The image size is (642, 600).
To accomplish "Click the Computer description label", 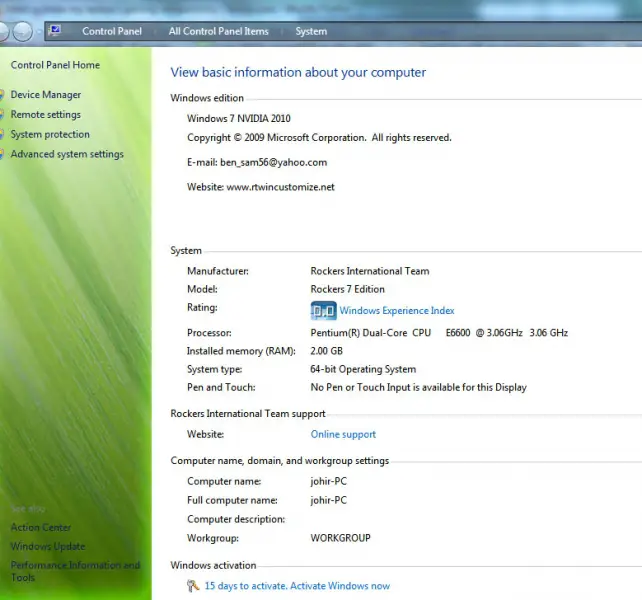I will pyautogui.click(x=236, y=519).
